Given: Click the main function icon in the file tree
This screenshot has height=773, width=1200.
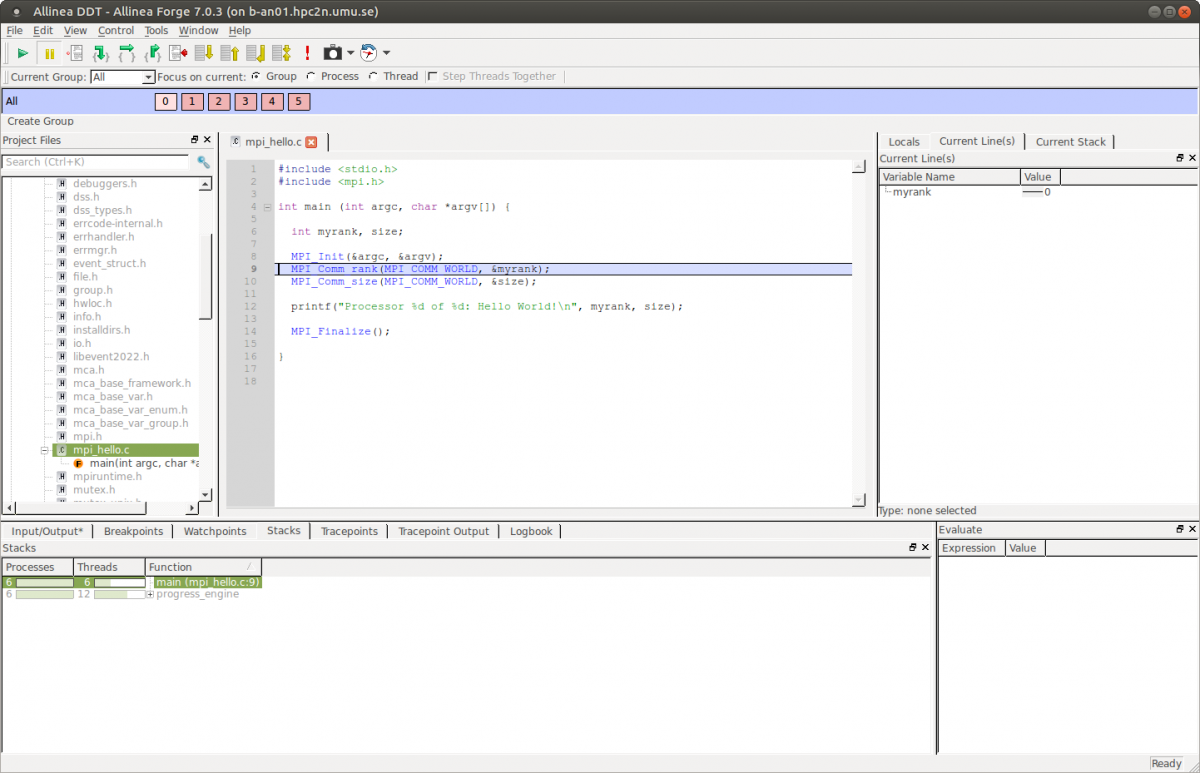Looking at the screenshot, I should 78,464.
